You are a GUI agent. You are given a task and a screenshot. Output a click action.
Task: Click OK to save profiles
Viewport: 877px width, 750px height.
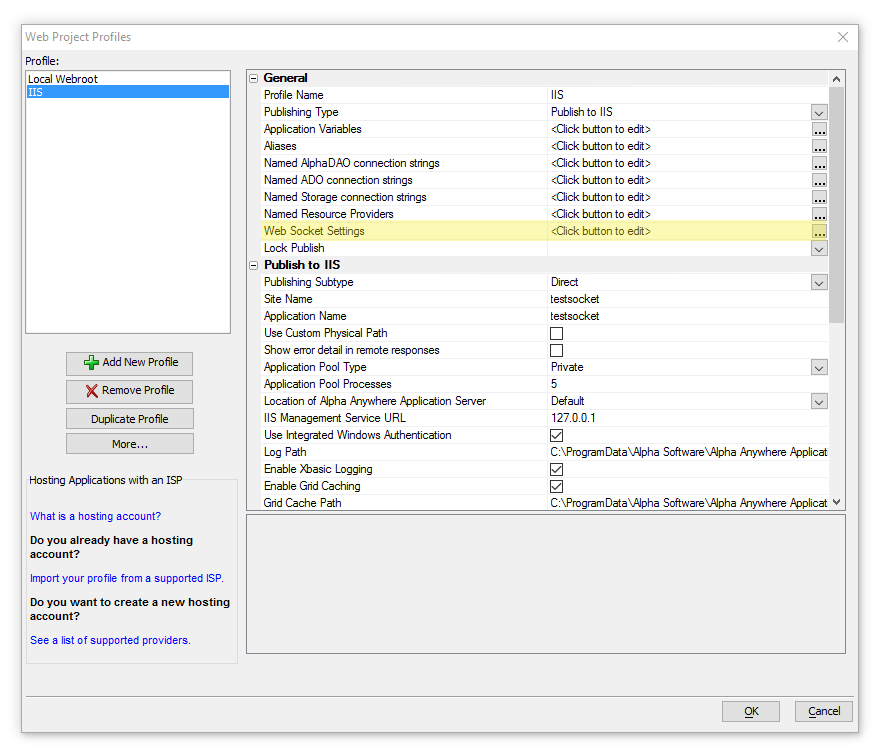click(751, 711)
